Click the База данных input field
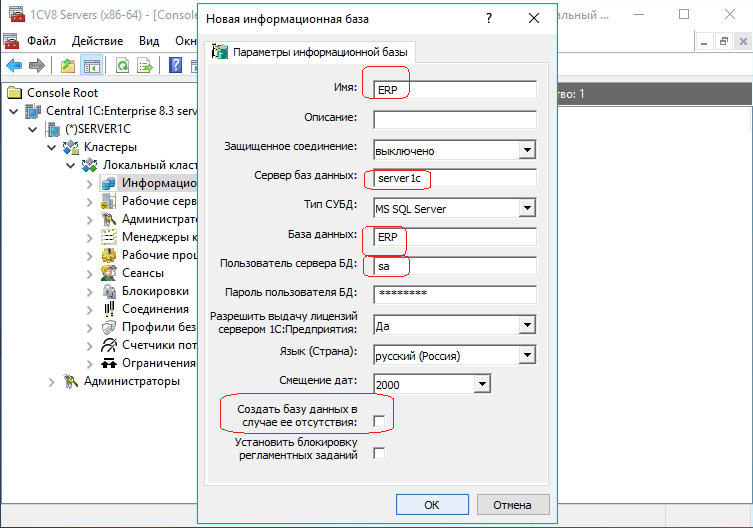 (455, 237)
